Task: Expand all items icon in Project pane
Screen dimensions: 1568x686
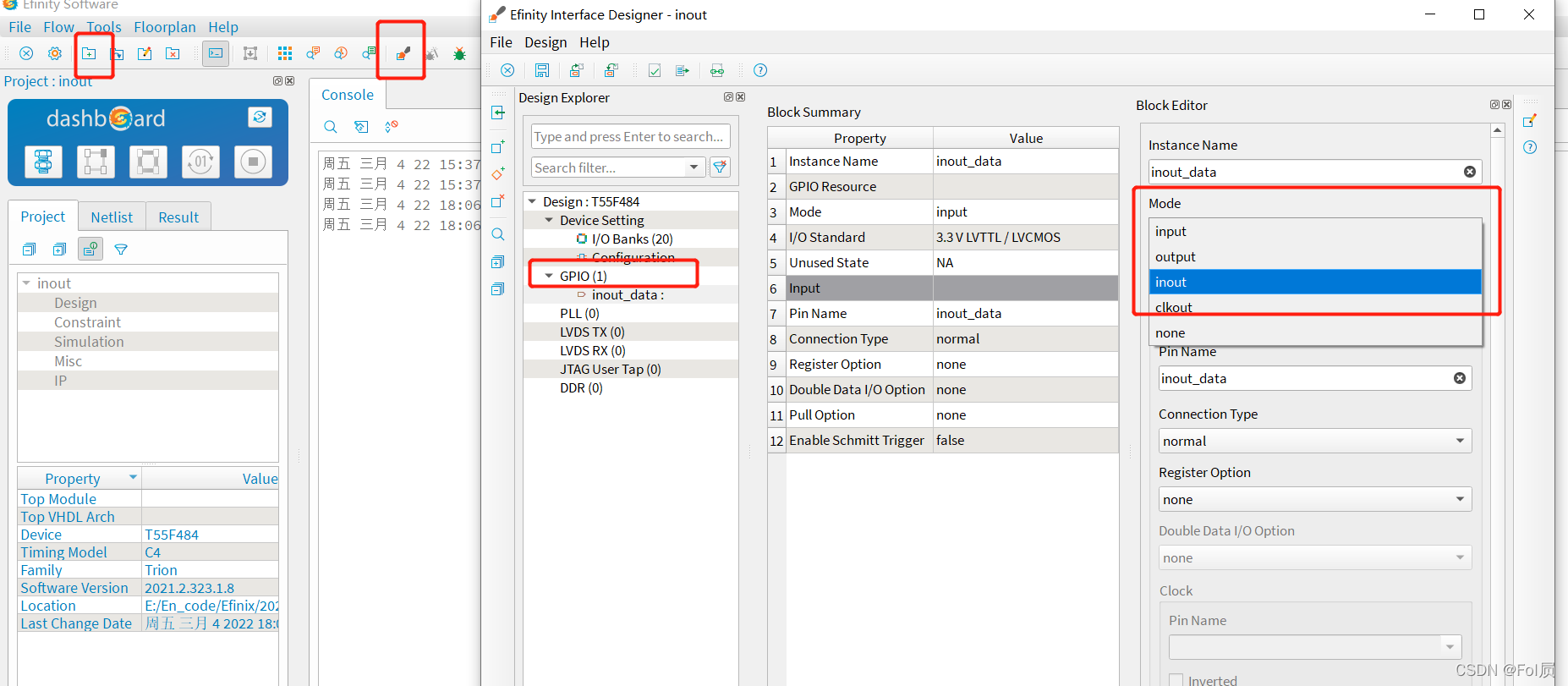Action: 59,250
